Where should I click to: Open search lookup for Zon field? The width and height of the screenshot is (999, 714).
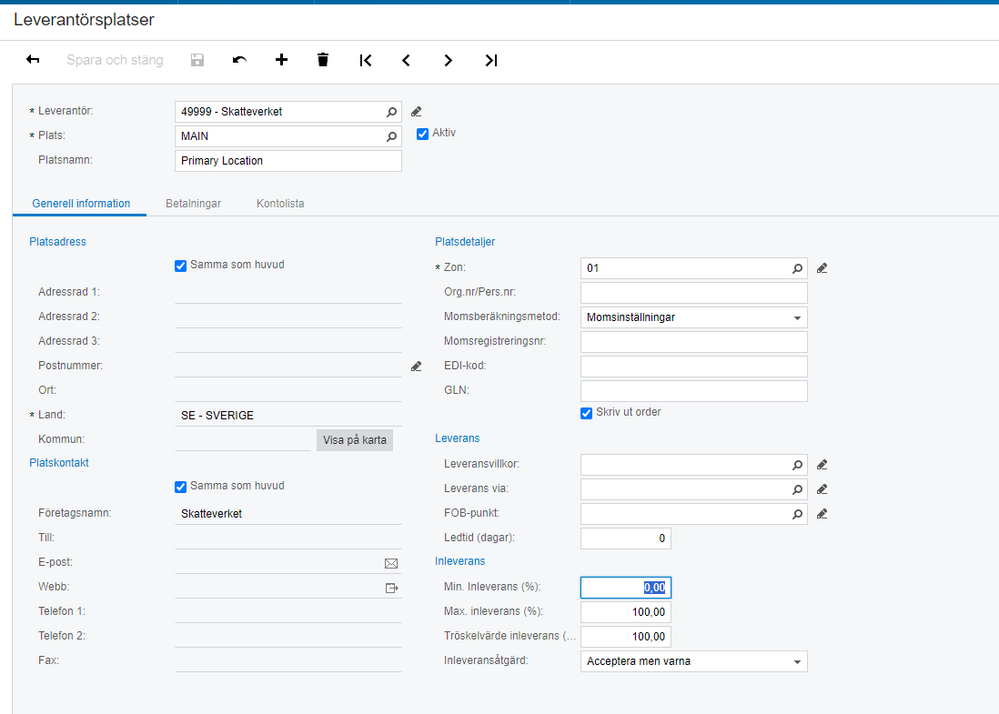(x=797, y=269)
